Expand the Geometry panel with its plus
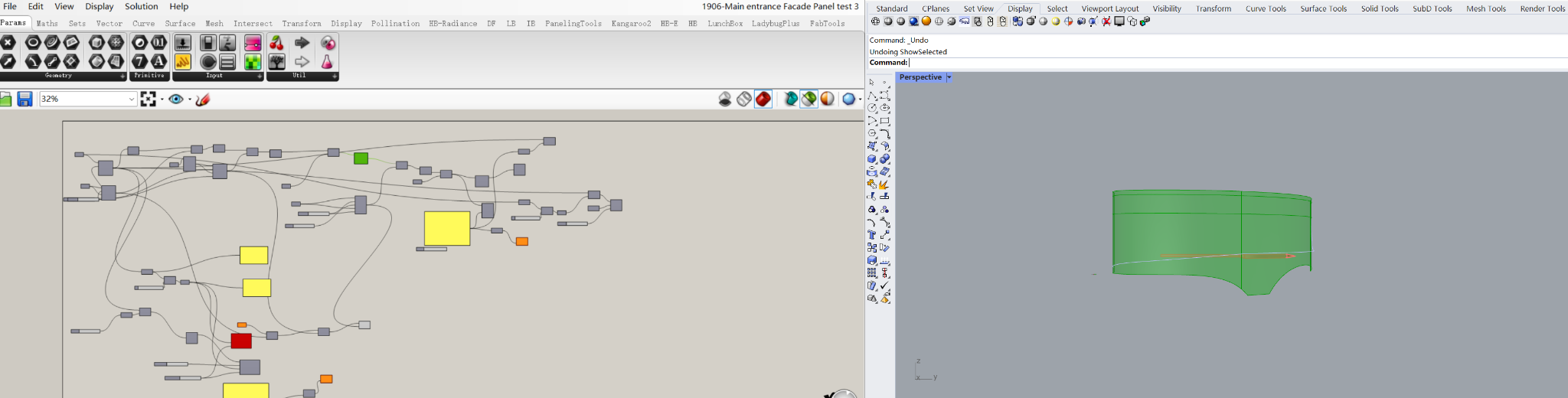The height and width of the screenshot is (398, 1568). pyautogui.click(x=122, y=76)
